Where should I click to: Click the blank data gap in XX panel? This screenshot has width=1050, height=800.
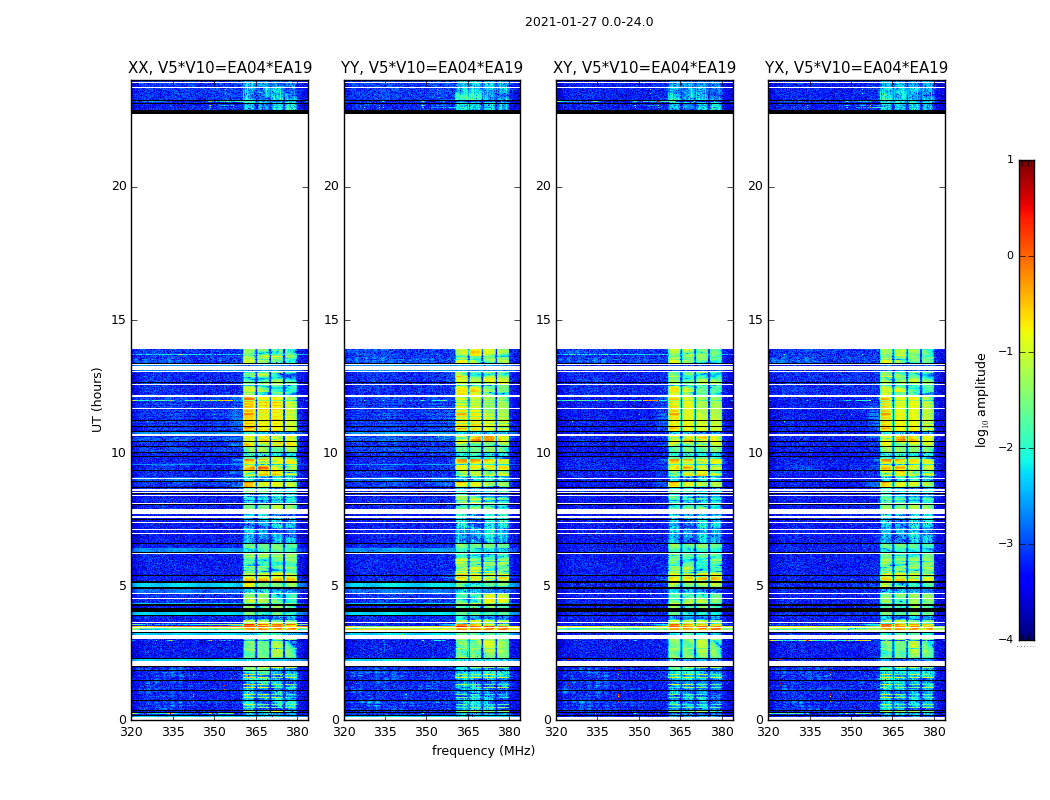coord(220,231)
